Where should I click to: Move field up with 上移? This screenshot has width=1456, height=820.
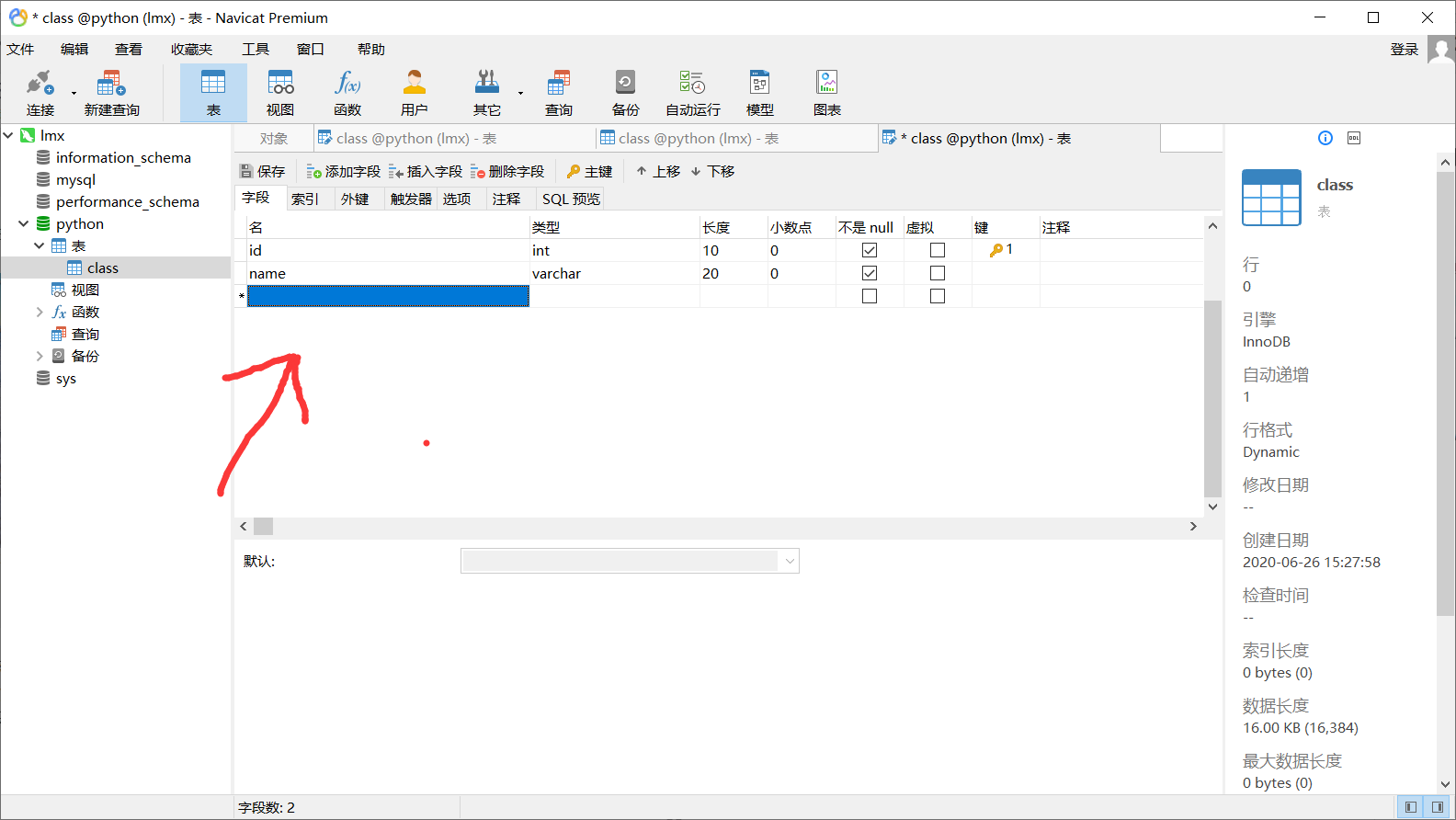point(658,171)
